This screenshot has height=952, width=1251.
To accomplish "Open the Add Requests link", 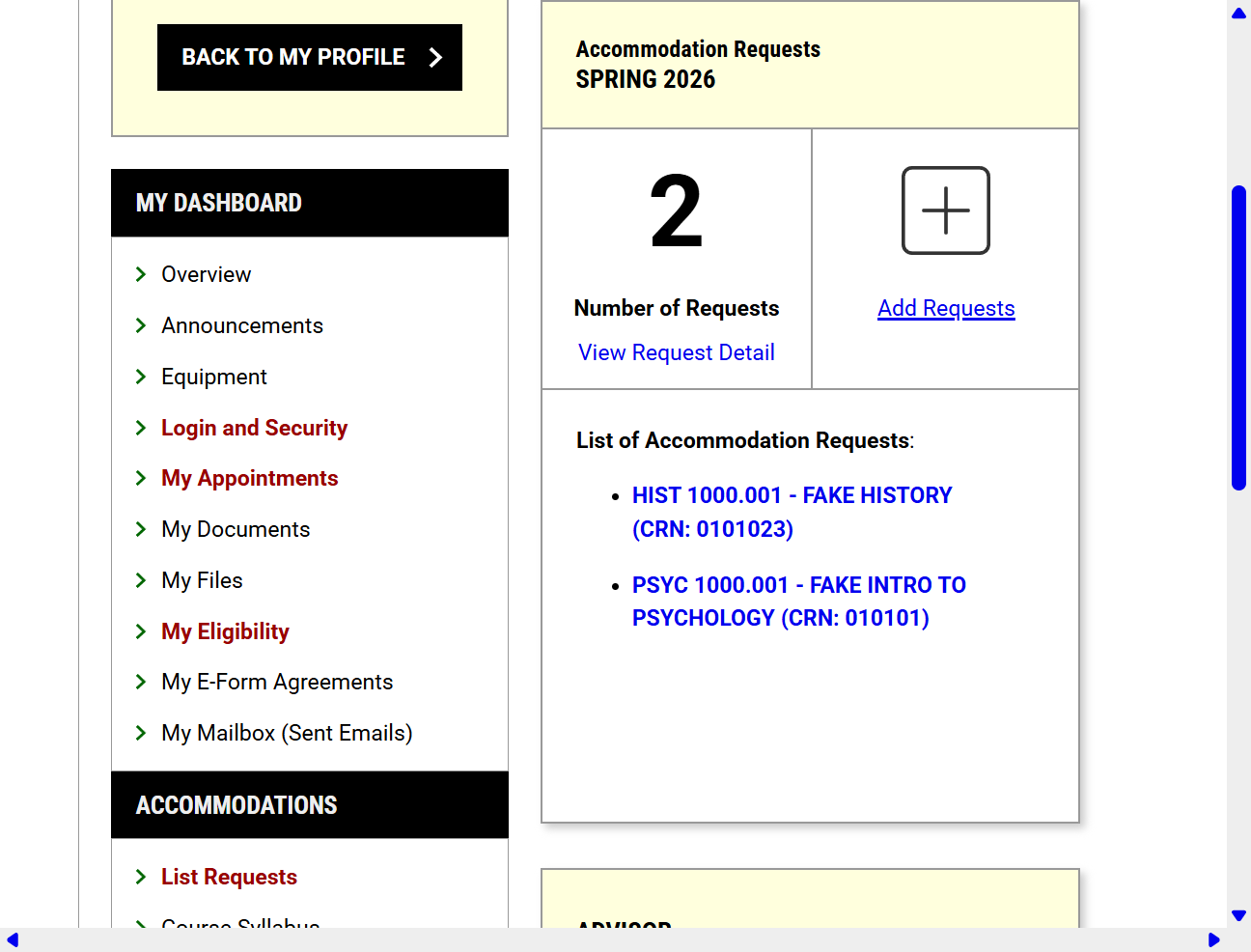I will pyautogui.click(x=946, y=308).
